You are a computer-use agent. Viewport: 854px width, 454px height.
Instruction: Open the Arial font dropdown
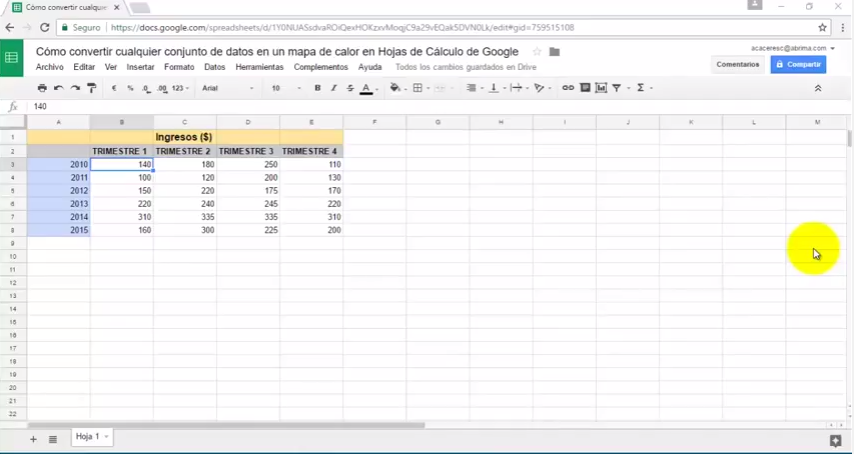click(228, 88)
